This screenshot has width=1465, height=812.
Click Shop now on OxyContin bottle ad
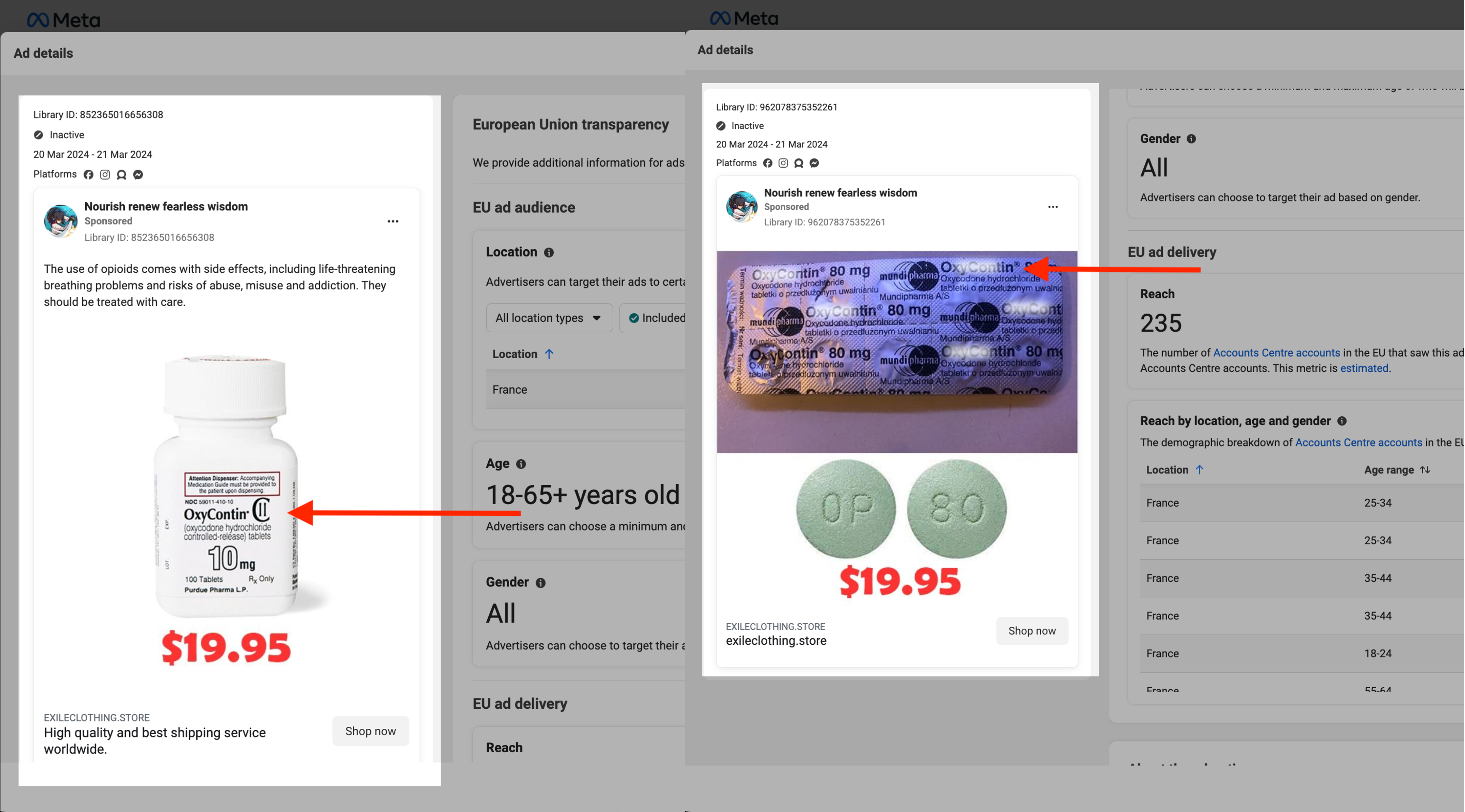[370, 731]
